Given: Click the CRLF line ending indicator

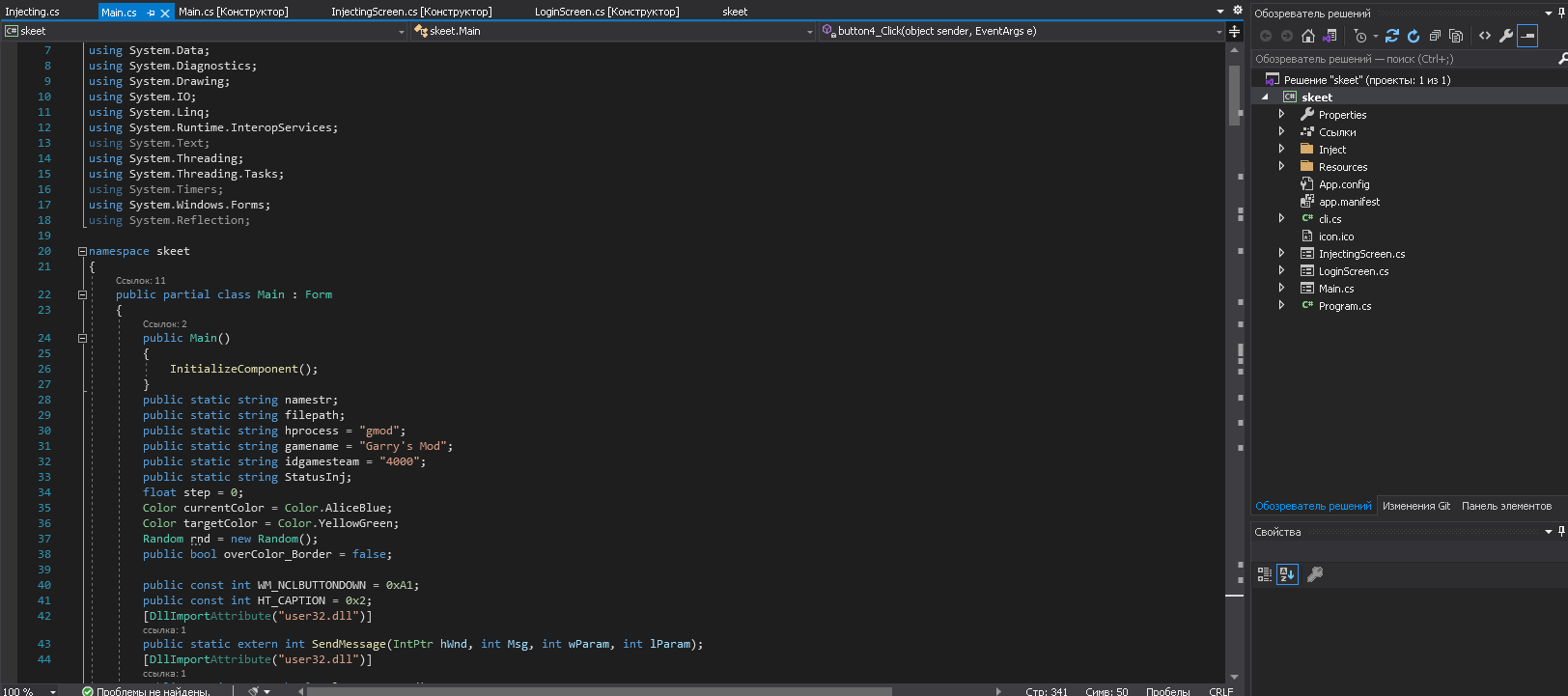Looking at the screenshot, I should [1220, 691].
